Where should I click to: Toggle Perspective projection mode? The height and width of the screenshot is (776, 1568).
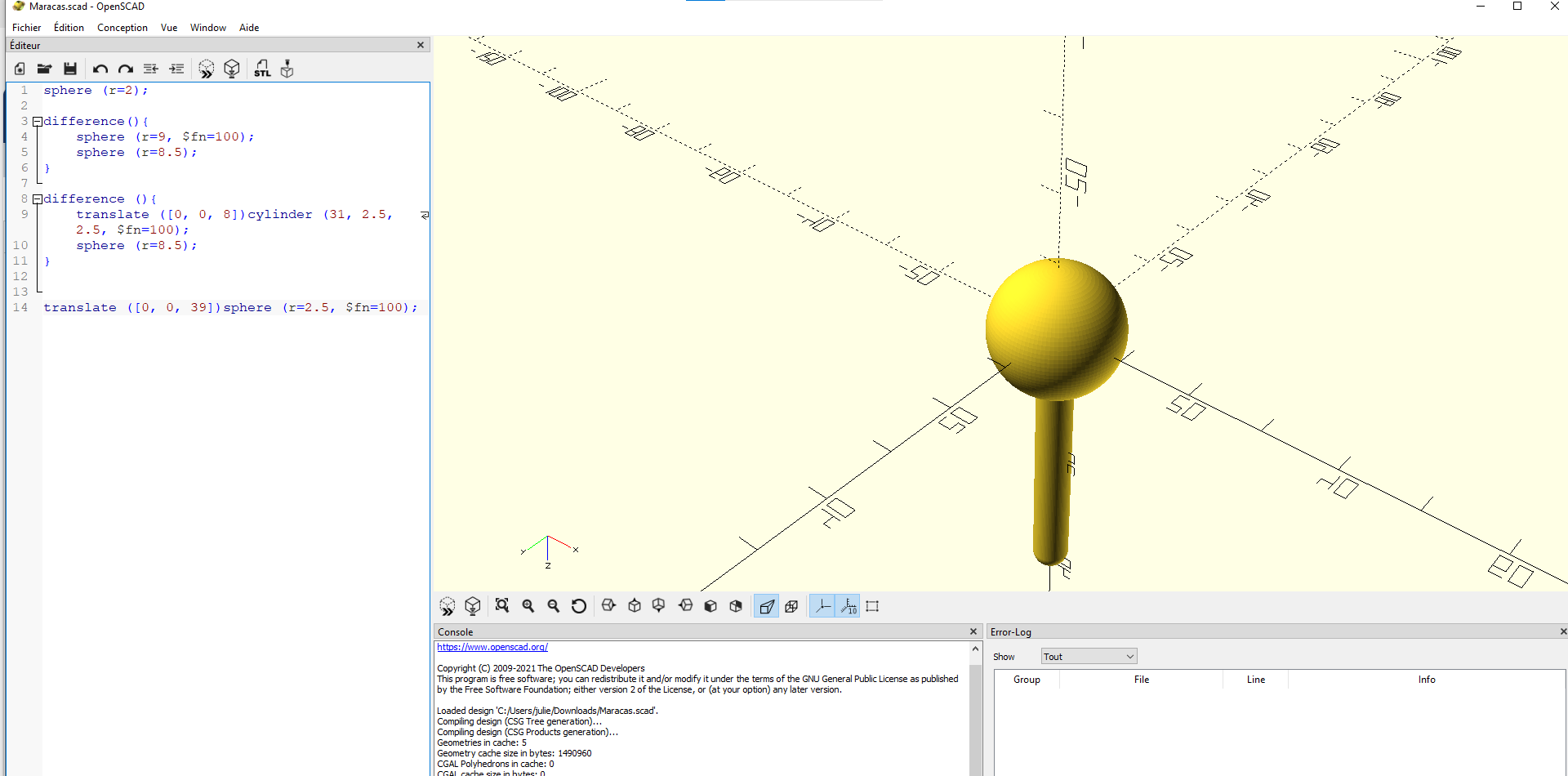click(766, 606)
